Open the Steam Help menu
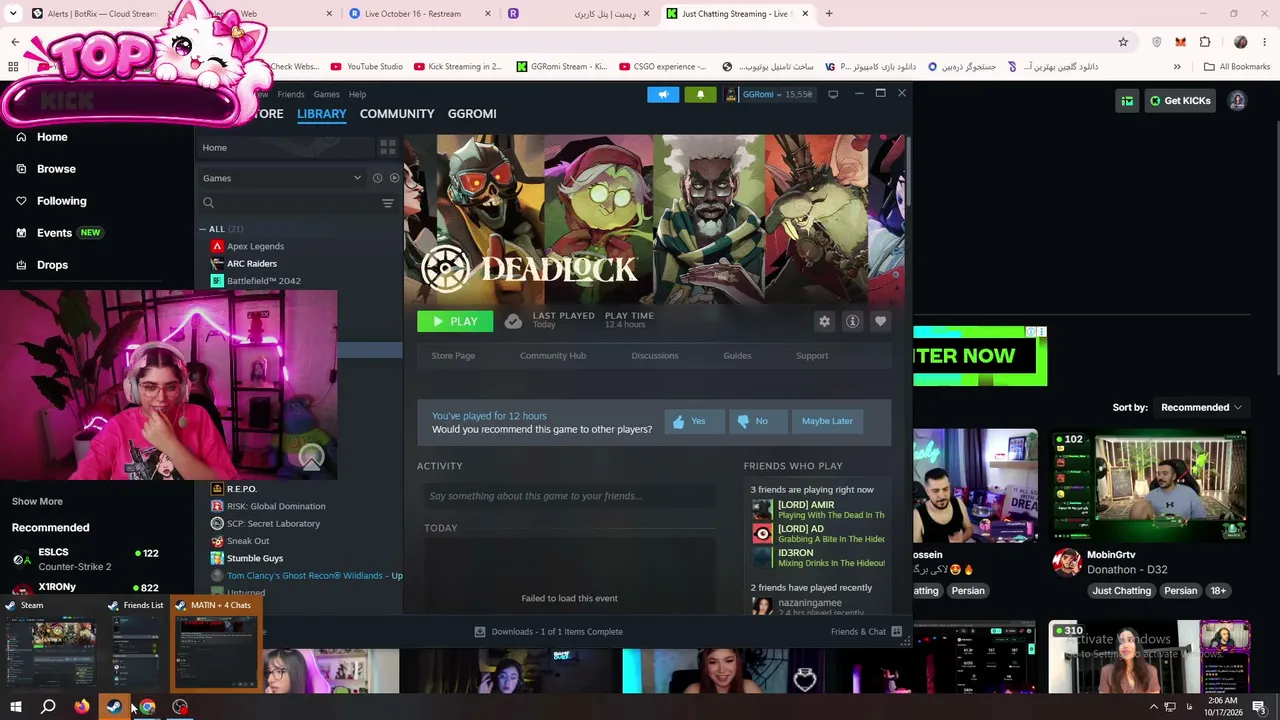 357,94
